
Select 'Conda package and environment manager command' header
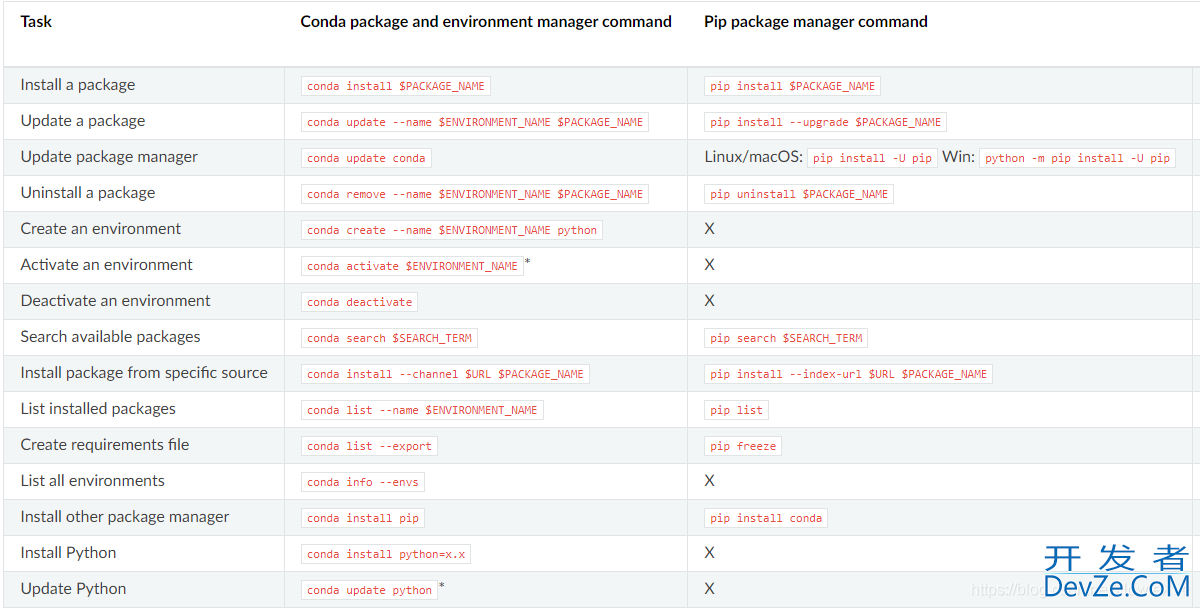(x=486, y=21)
